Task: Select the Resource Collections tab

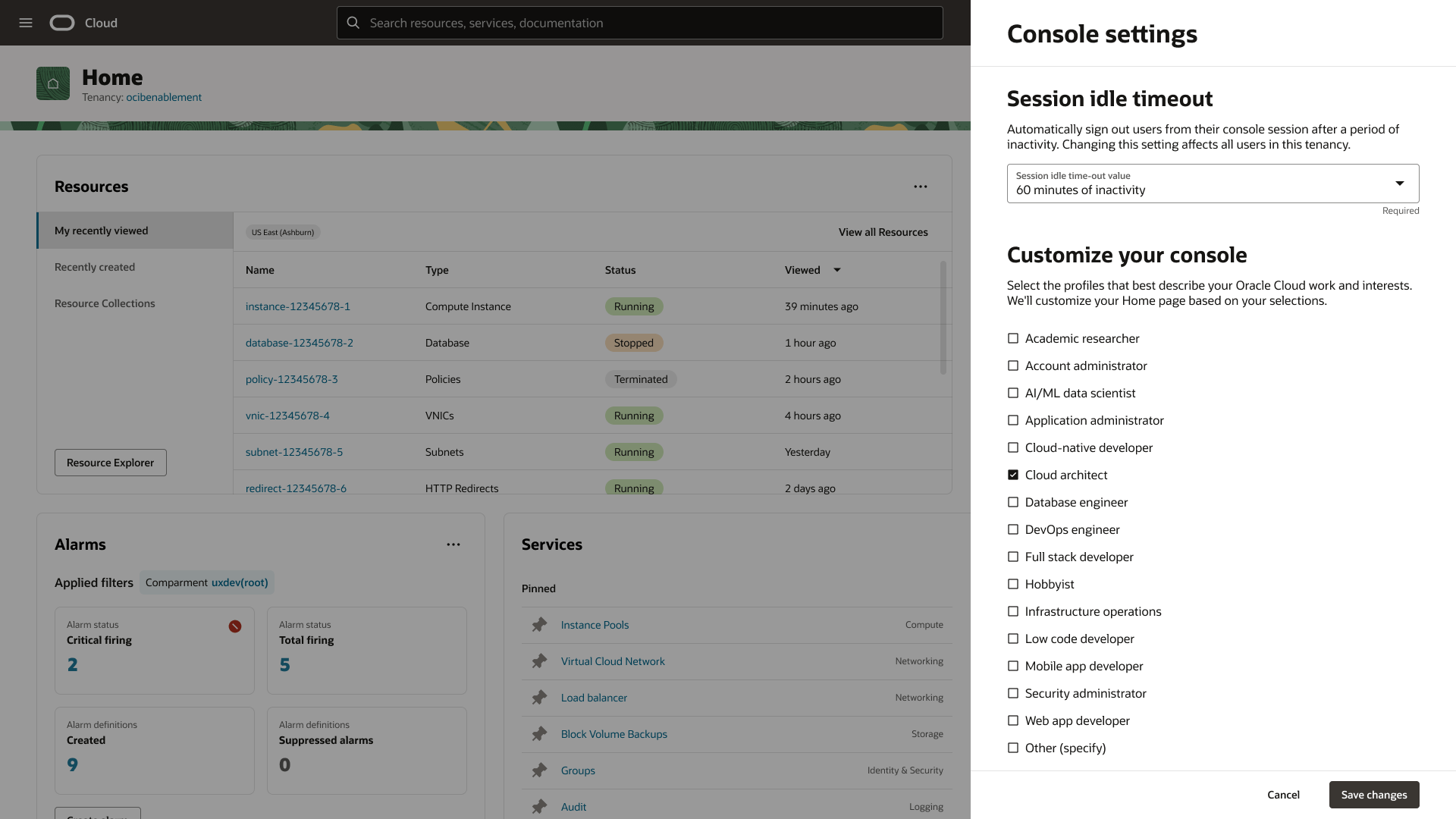Action: [105, 303]
